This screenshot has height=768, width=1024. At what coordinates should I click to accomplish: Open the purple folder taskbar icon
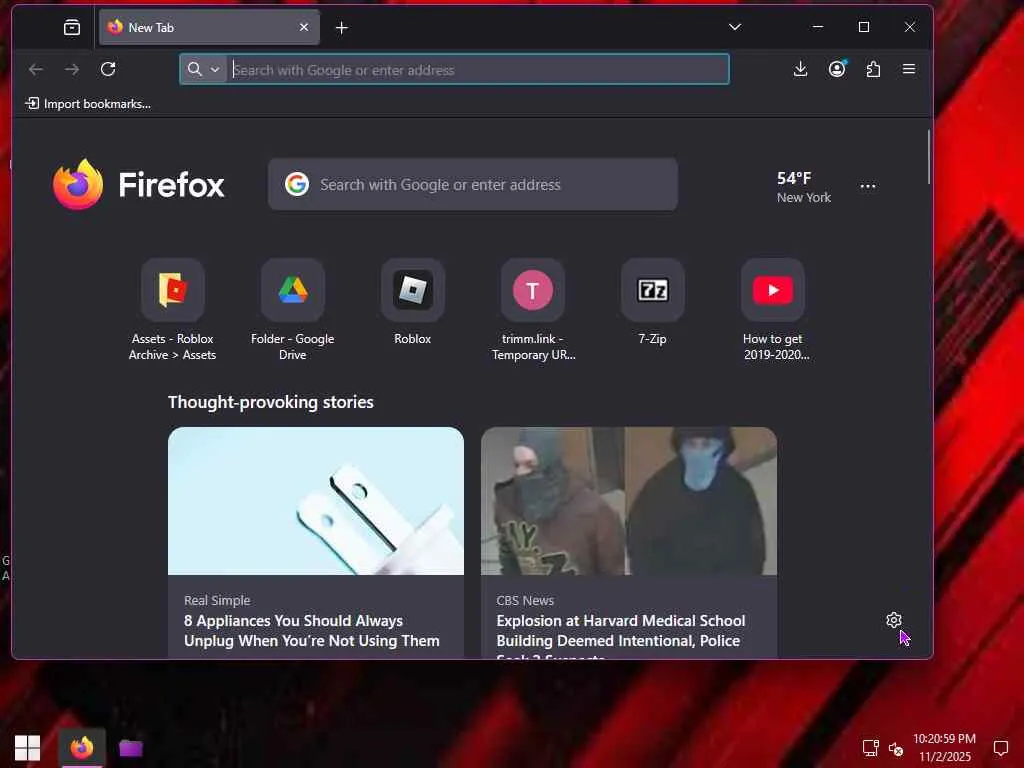pos(131,747)
